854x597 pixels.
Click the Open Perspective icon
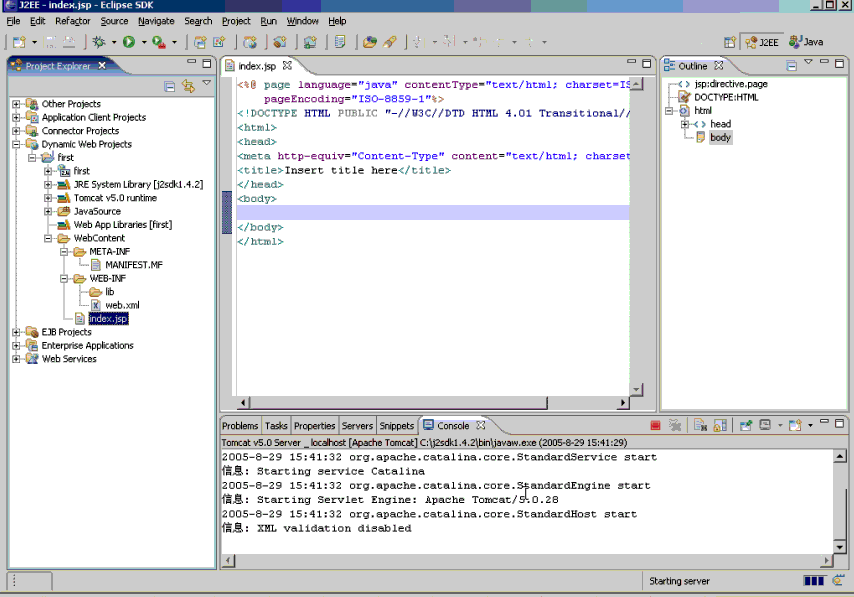pos(729,42)
